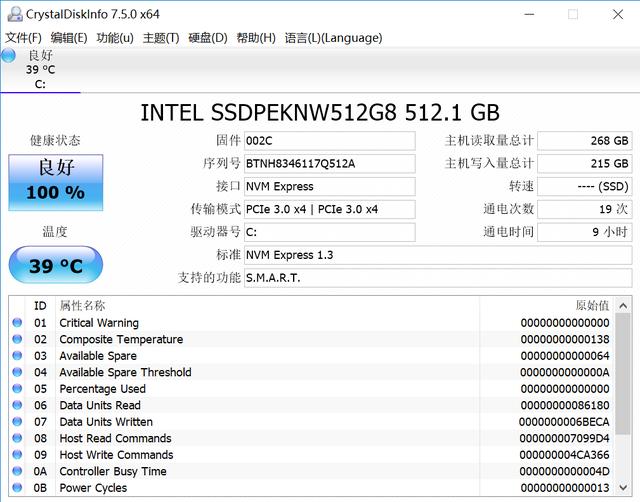This screenshot has height=502, width=640.
Task: Select the Critical Warning attribute name
Action: pyautogui.click(x=99, y=323)
